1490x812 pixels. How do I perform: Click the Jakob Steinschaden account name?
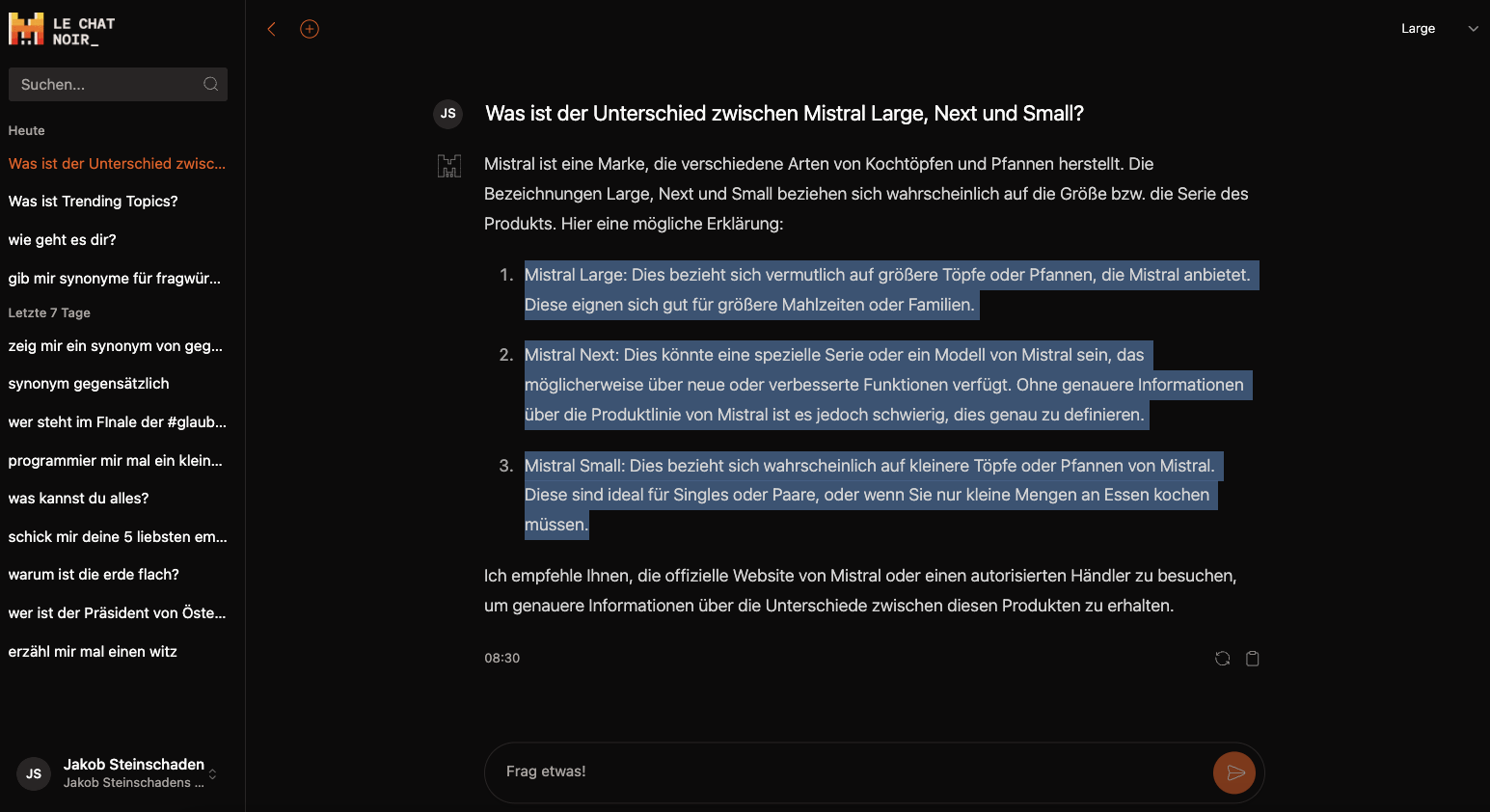point(134,765)
